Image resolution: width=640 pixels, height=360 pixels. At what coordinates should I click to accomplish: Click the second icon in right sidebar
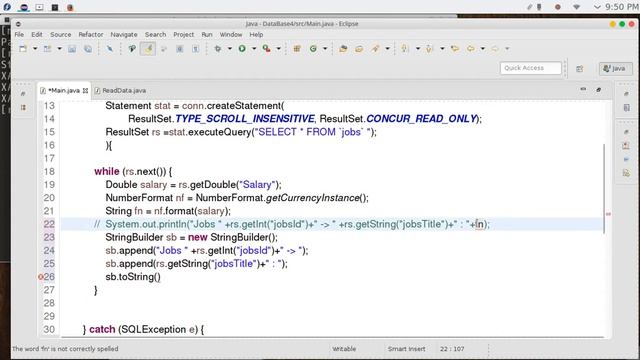627,108
